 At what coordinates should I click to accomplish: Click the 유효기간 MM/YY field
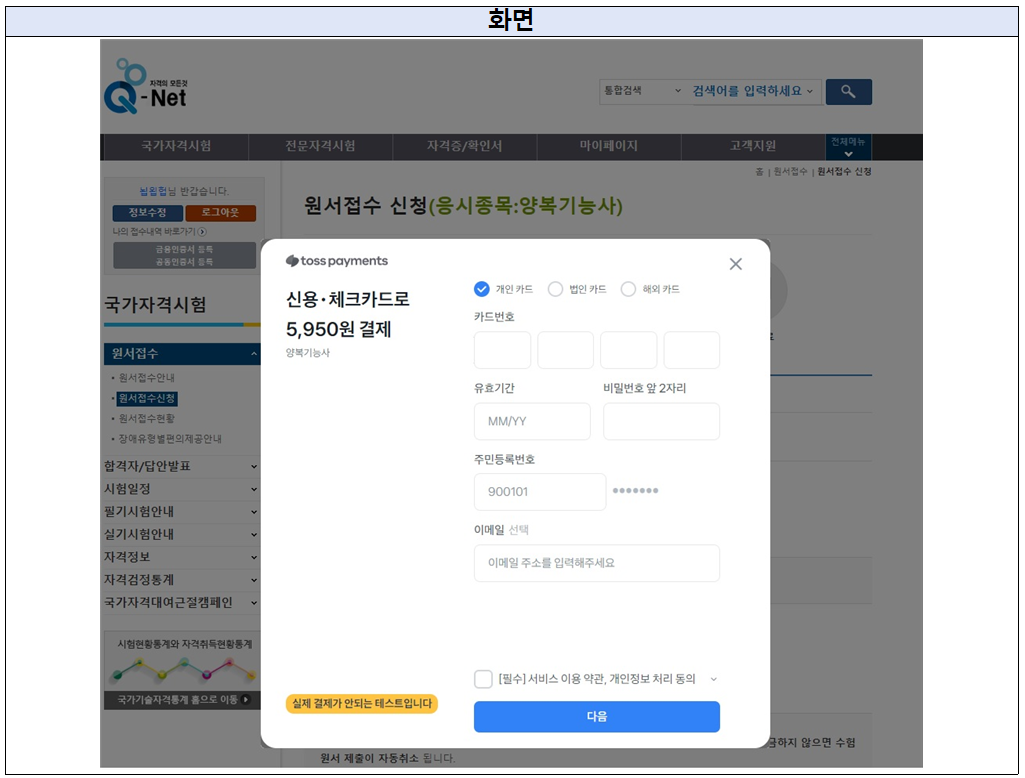[532, 421]
